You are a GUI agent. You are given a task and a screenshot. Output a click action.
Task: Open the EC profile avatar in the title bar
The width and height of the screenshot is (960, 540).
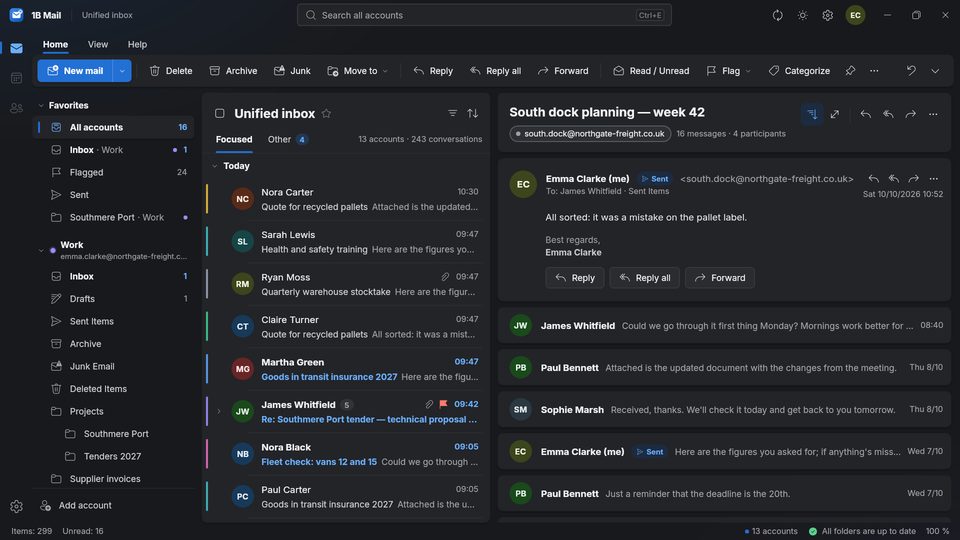point(855,15)
